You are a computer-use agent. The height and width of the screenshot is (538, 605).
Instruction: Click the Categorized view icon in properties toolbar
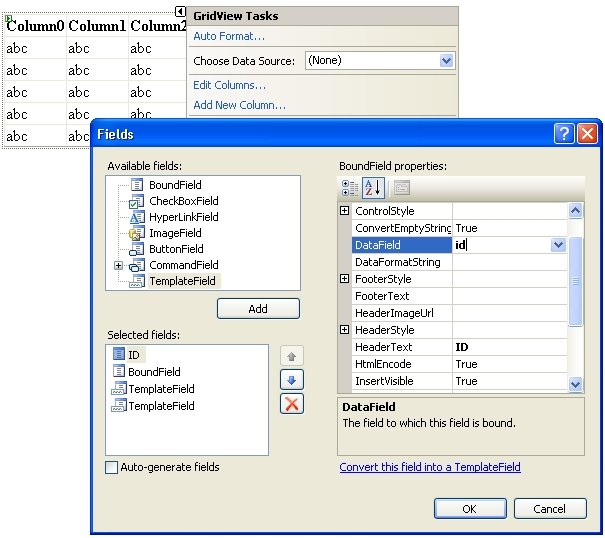(x=350, y=188)
